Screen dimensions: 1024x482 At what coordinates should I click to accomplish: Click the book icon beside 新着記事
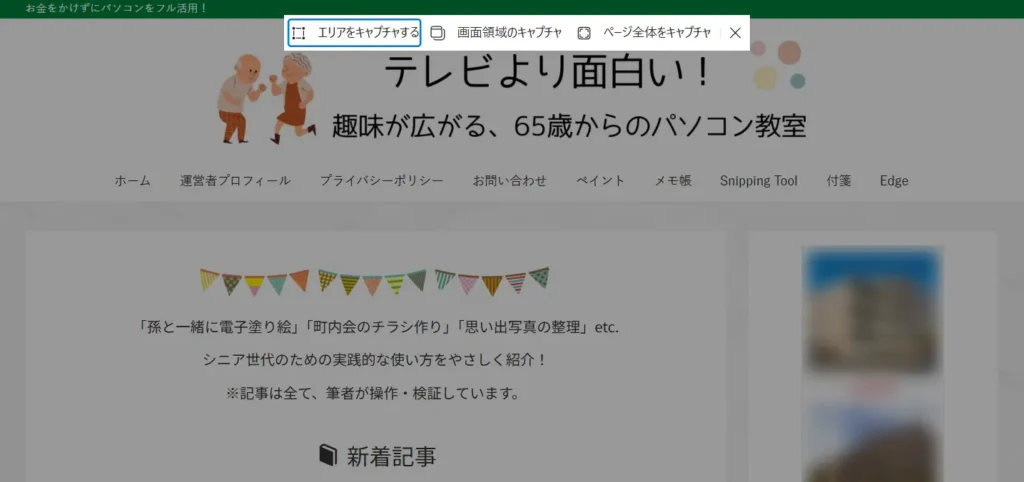click(328, 456)
